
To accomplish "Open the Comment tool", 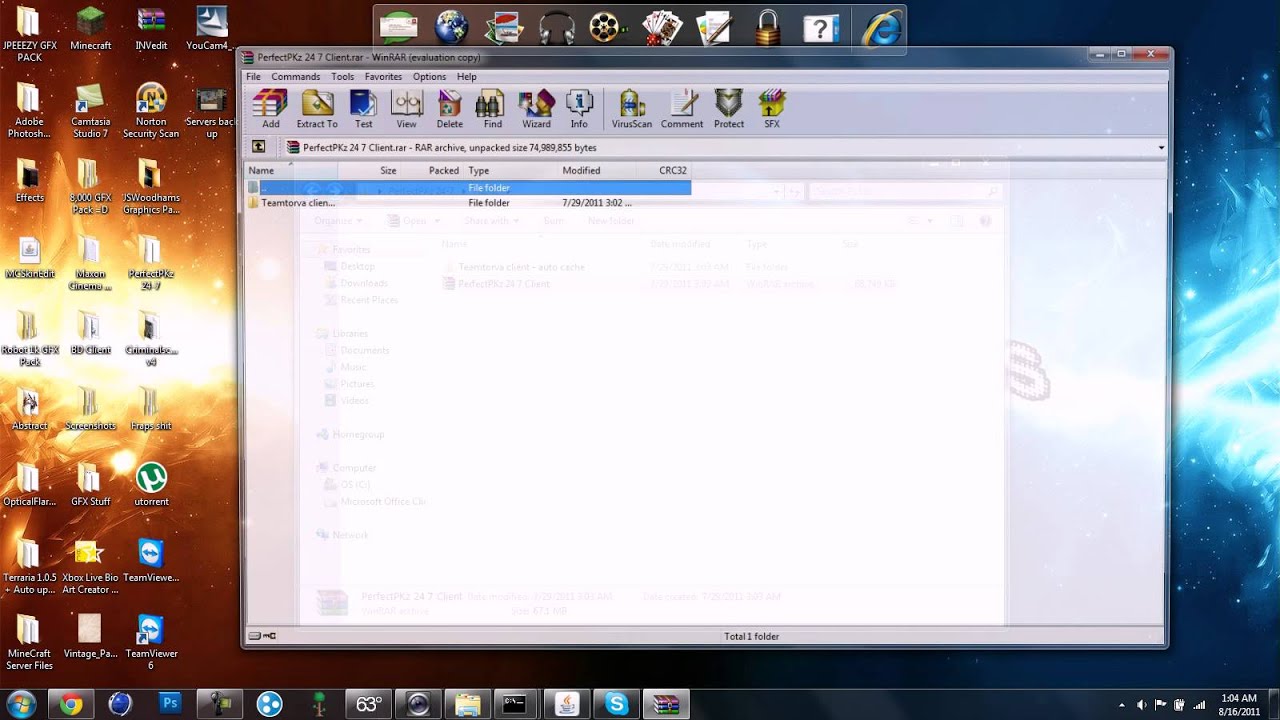I will click(x=682, y=109).
